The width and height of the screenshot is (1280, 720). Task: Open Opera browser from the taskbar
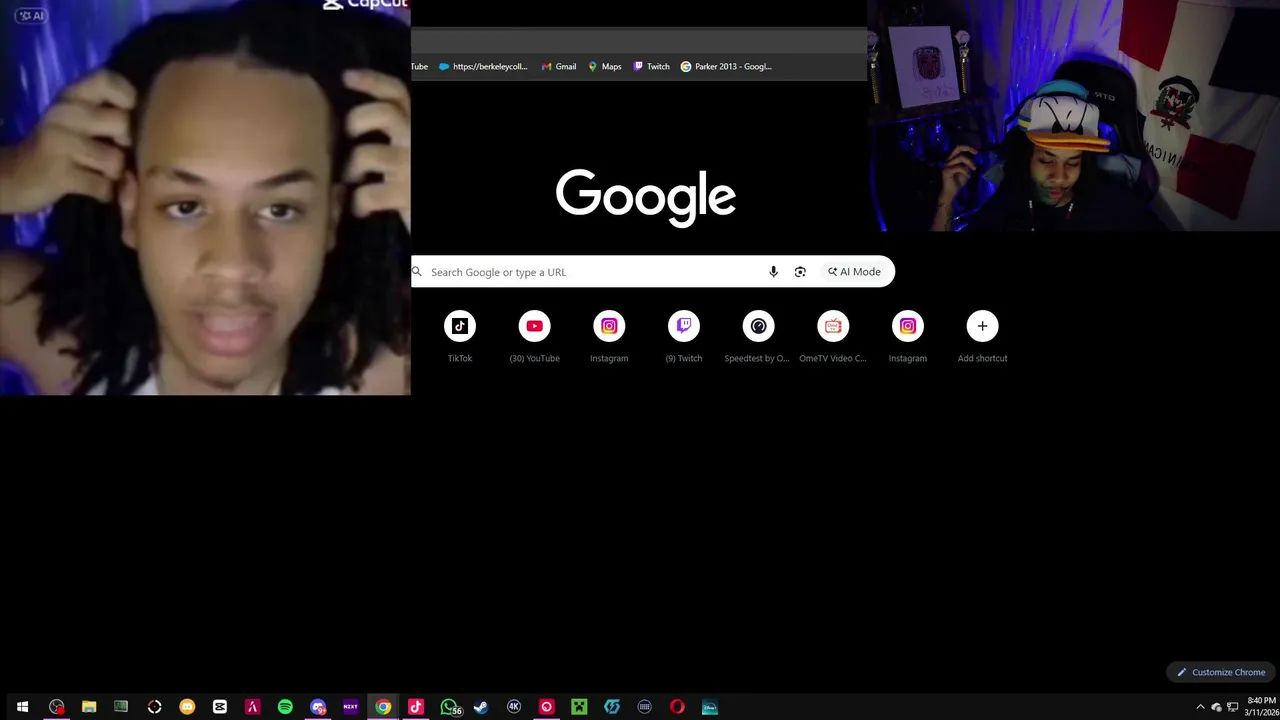tap(677, 707)
